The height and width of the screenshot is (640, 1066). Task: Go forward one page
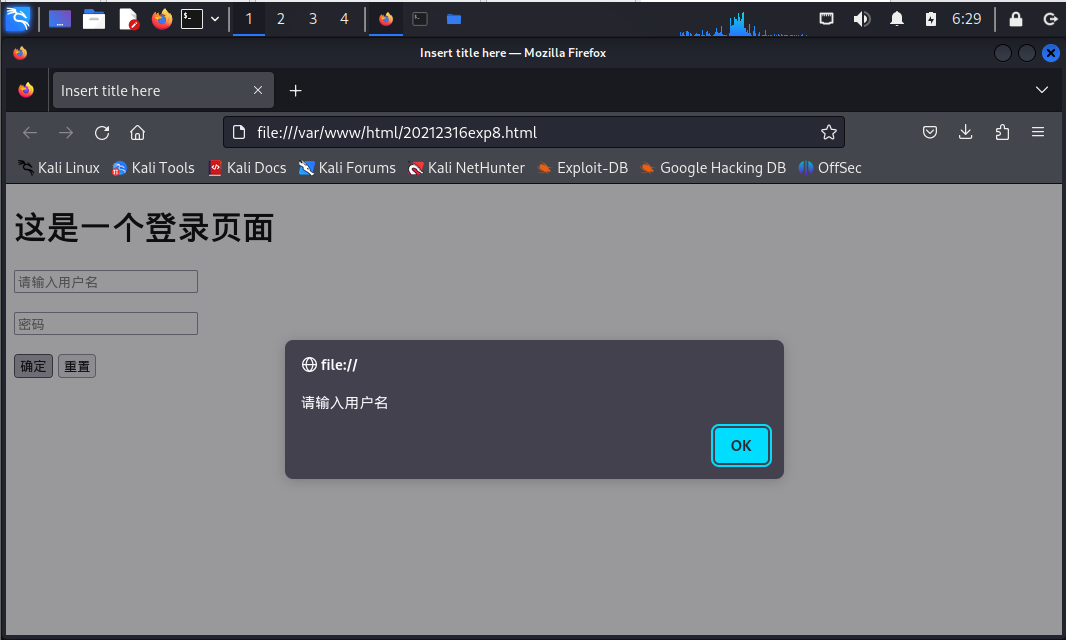click(x=66, y=133)
